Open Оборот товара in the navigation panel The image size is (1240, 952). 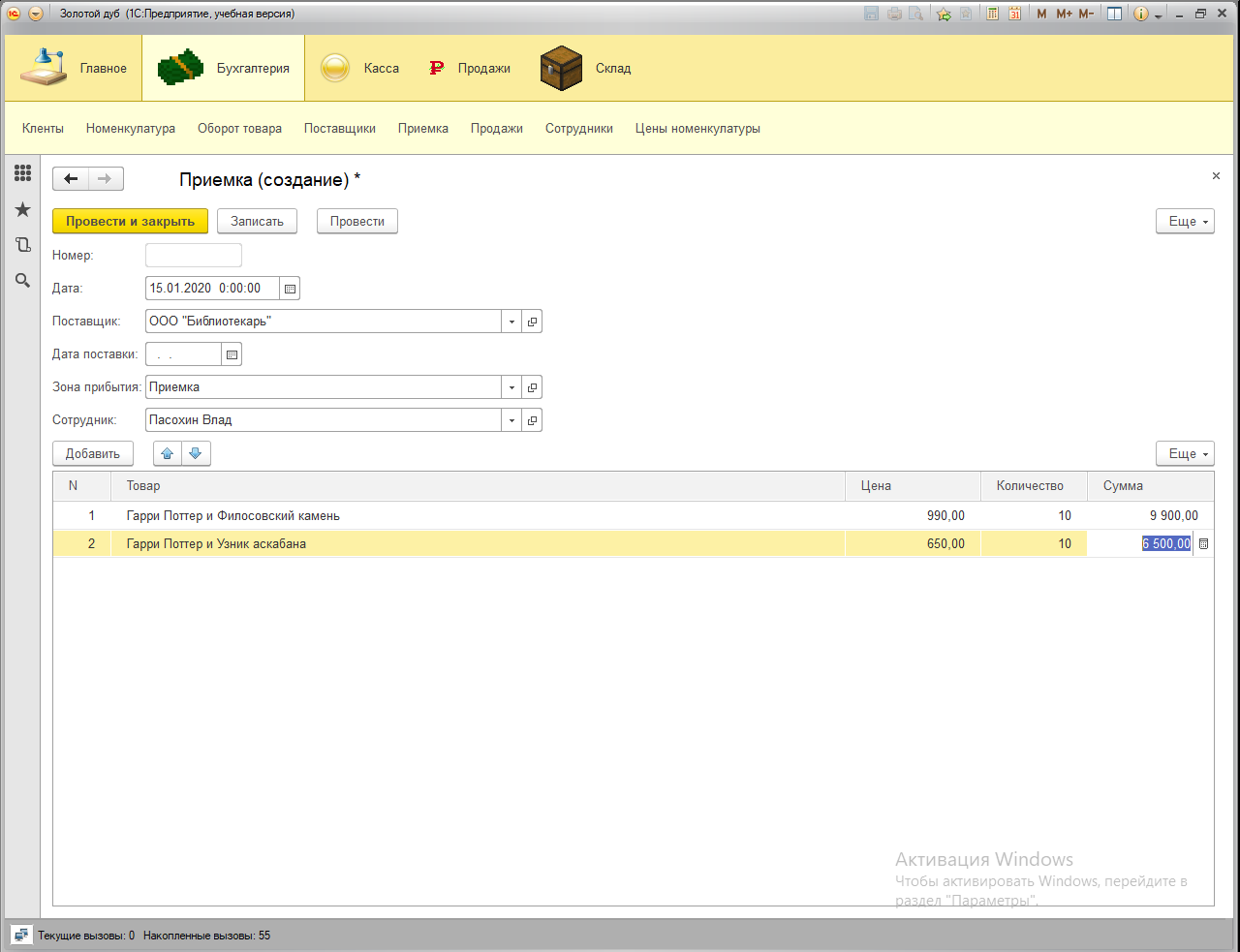(x=239, y=128)
